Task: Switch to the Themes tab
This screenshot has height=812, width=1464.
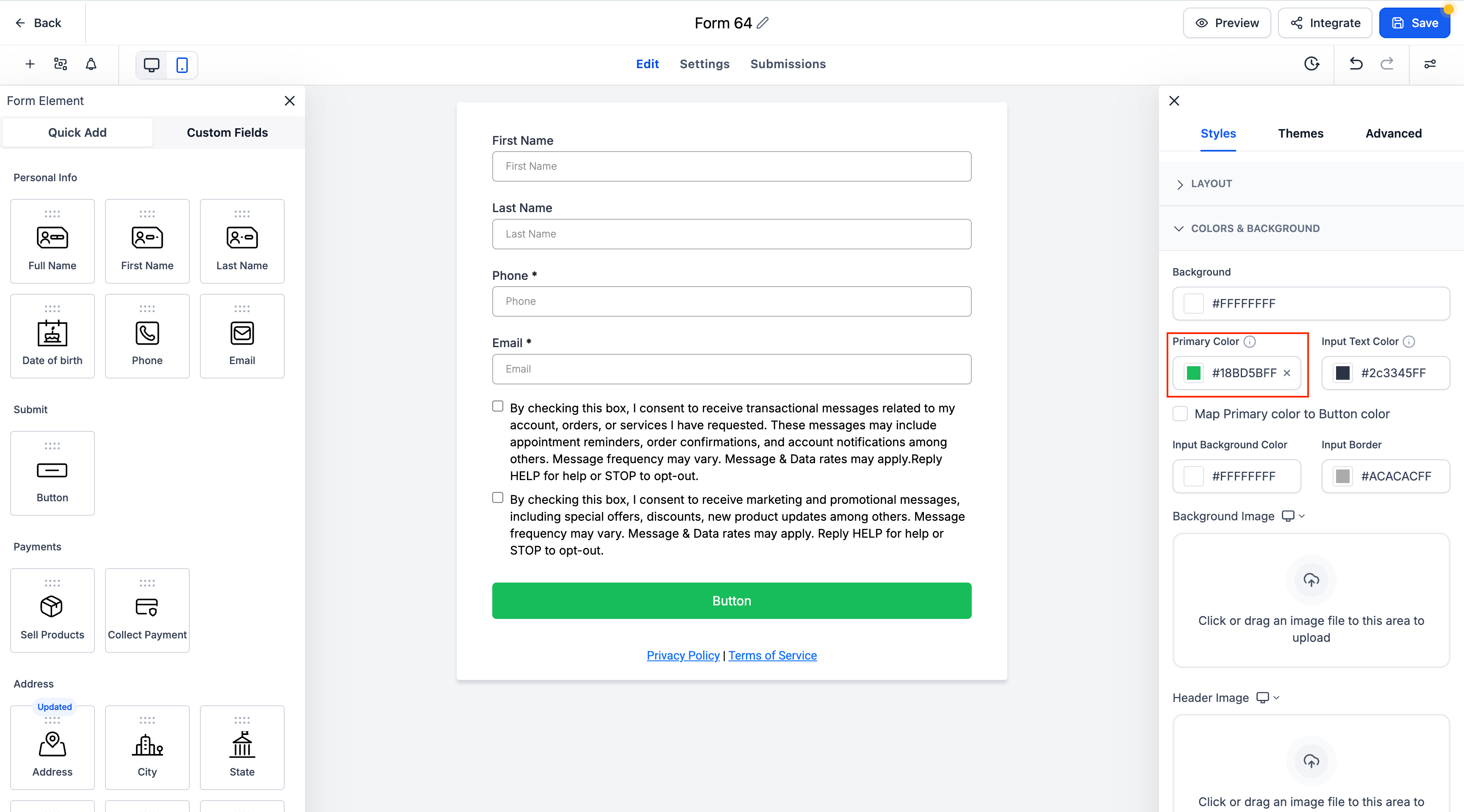Action: [x=1300, y=133]
